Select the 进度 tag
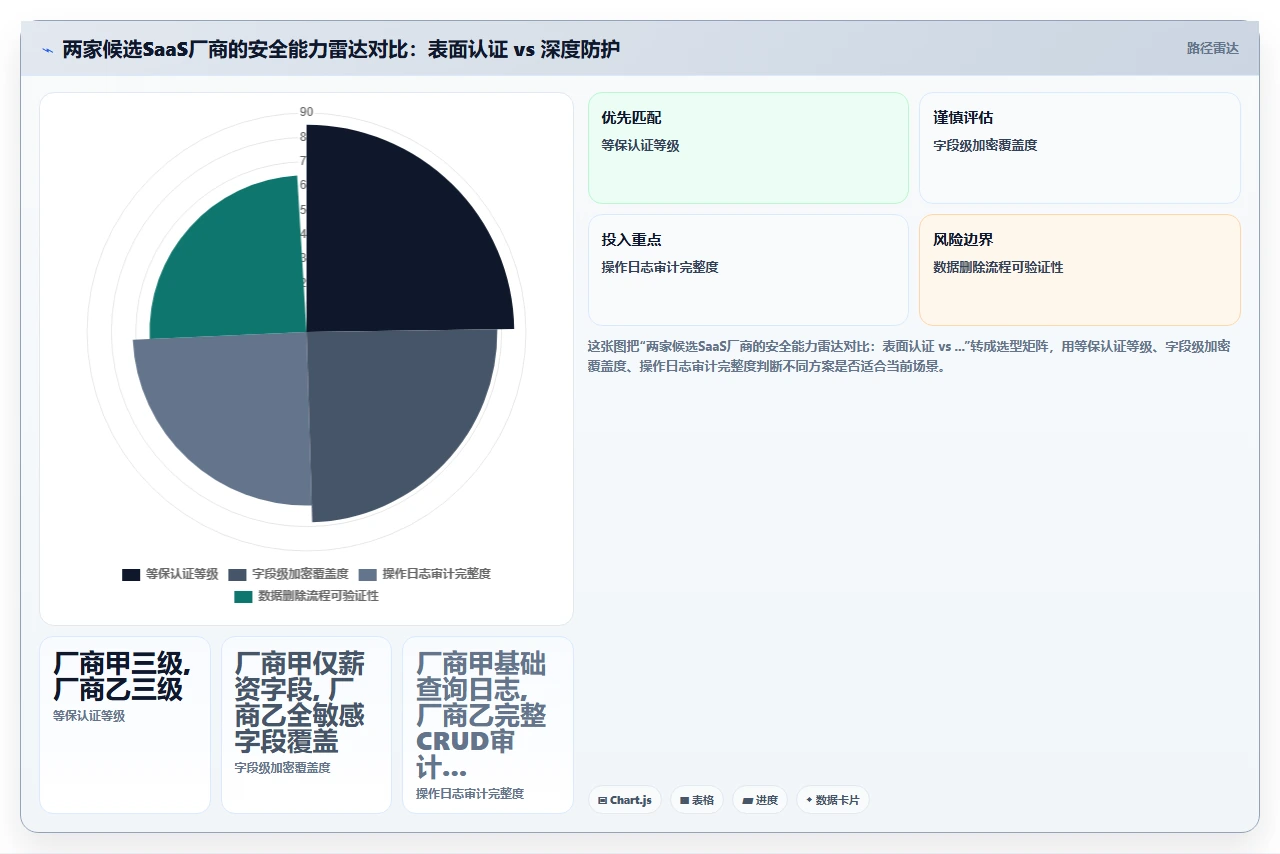 (x=760, y=800)
